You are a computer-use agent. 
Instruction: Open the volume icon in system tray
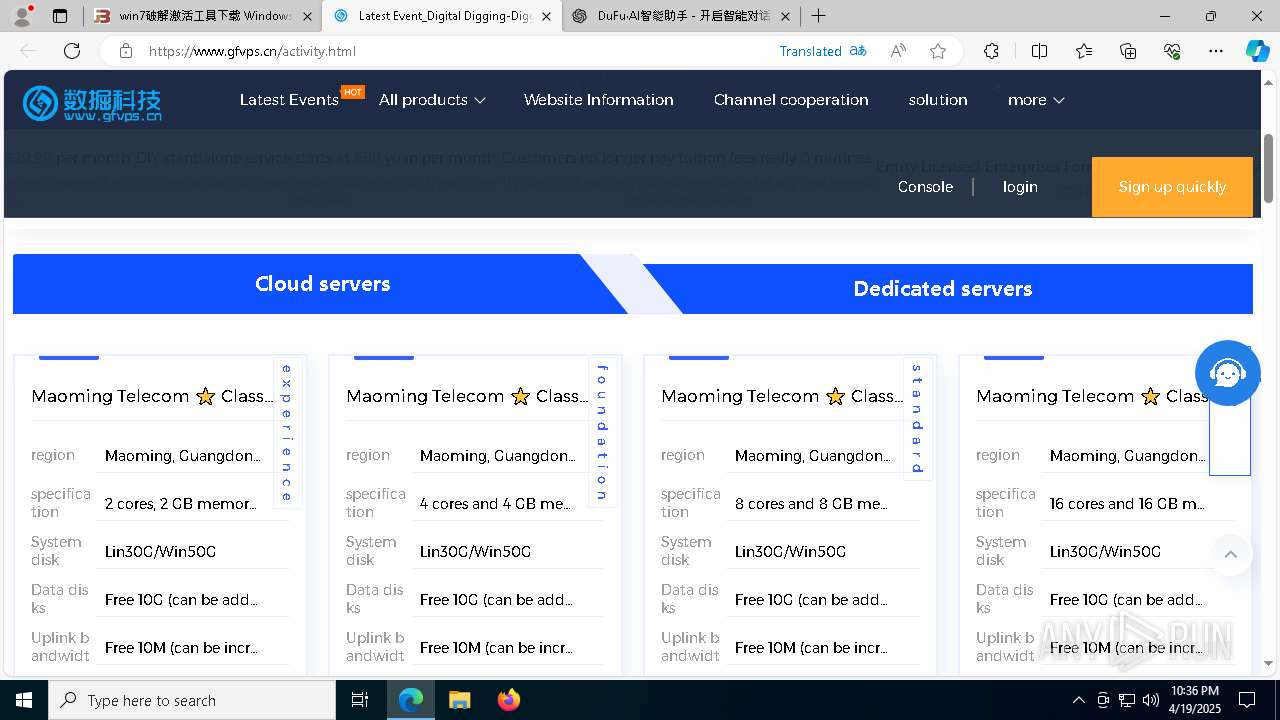[1151, 700]
